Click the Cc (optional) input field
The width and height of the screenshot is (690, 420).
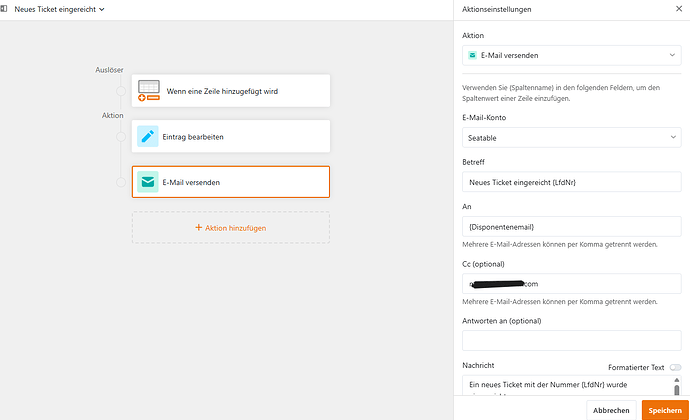coord(572,284)
